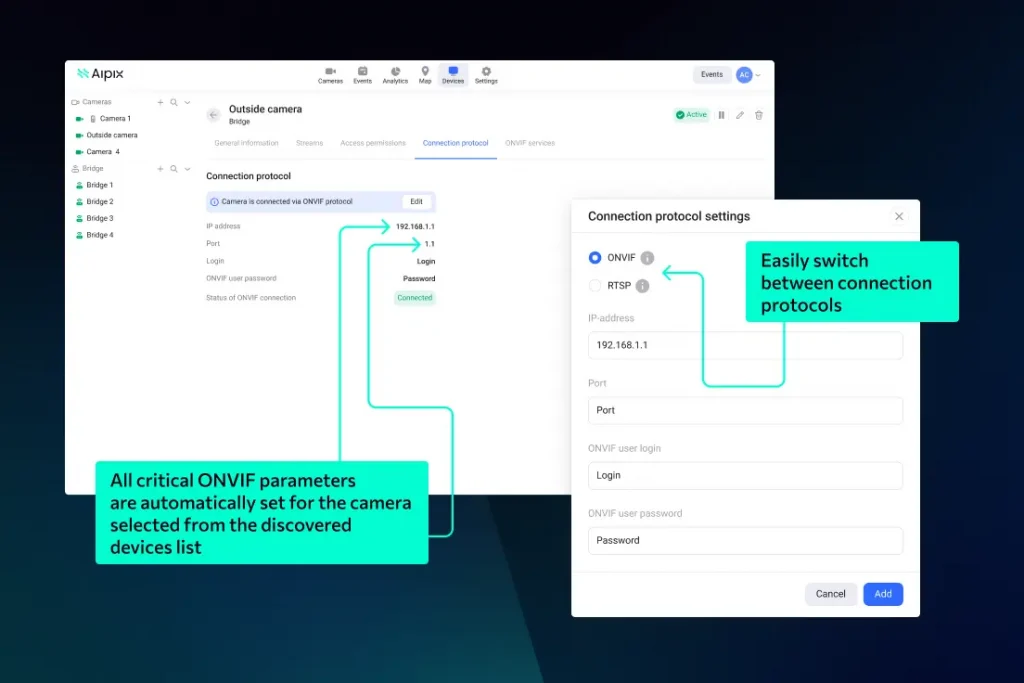This screenshot has width=1024, height=683.
Task: Select the RTSP protocol radio button
Action: point(596,286)
